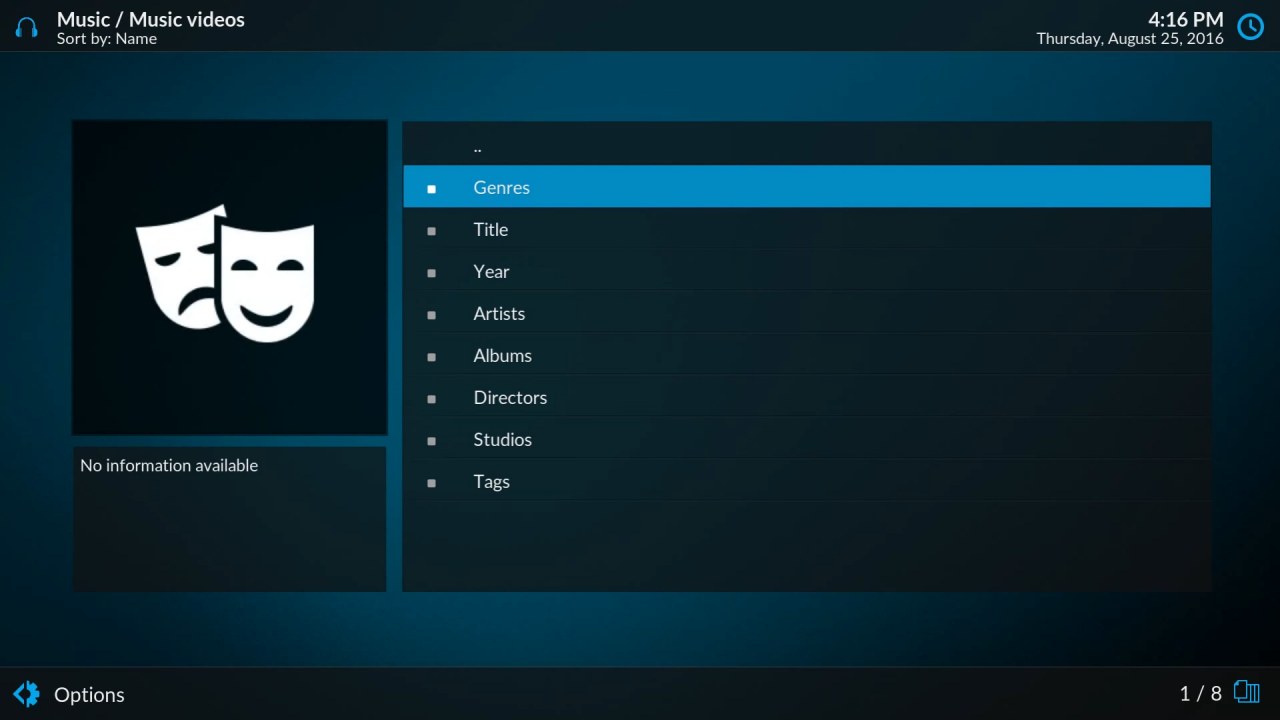
Task: Open the Artists list entry
Action: pos(499,313)
